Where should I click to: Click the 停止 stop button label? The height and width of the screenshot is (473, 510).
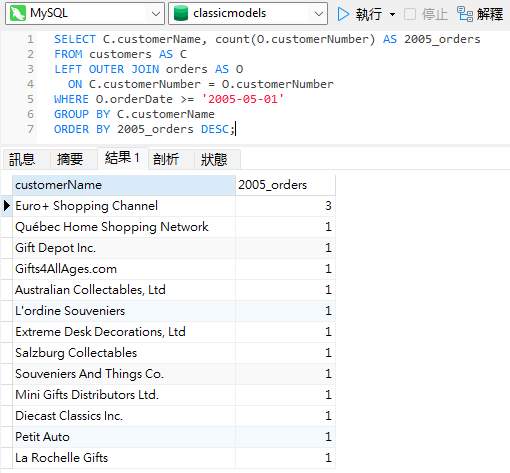(435, 14)
